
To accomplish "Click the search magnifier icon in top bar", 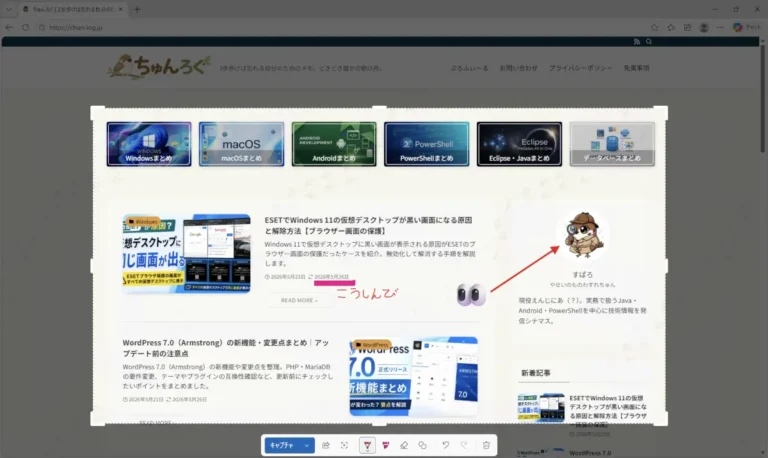I will (x=649, y=42).
